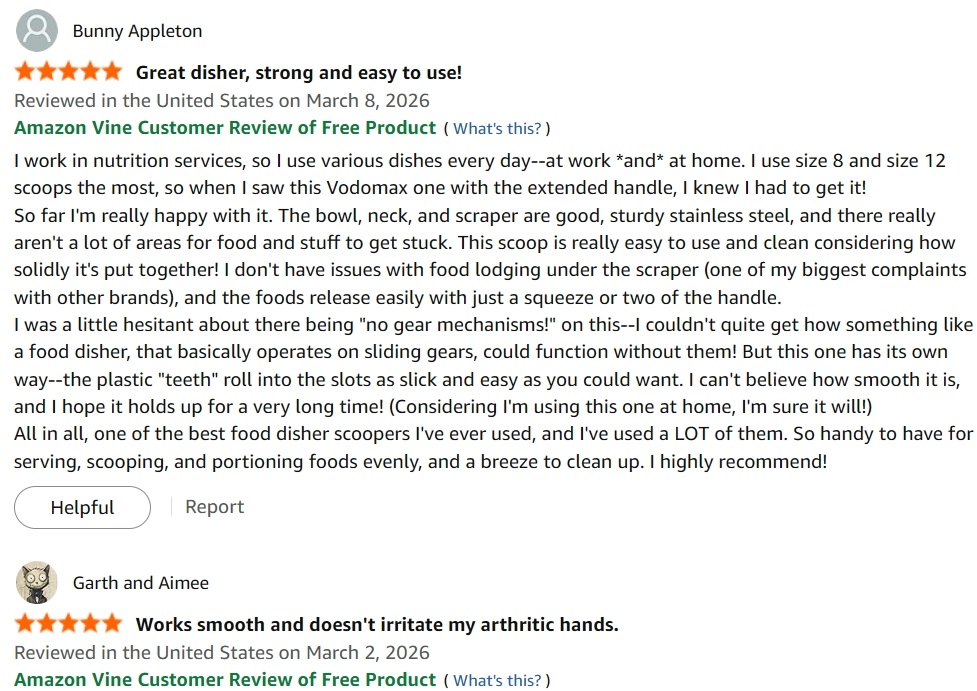Open review titled 'Works smooth and doesn't irritate my arthritic hands.'
This screenshot has width=977, height=691.
[x=377, y=624]
